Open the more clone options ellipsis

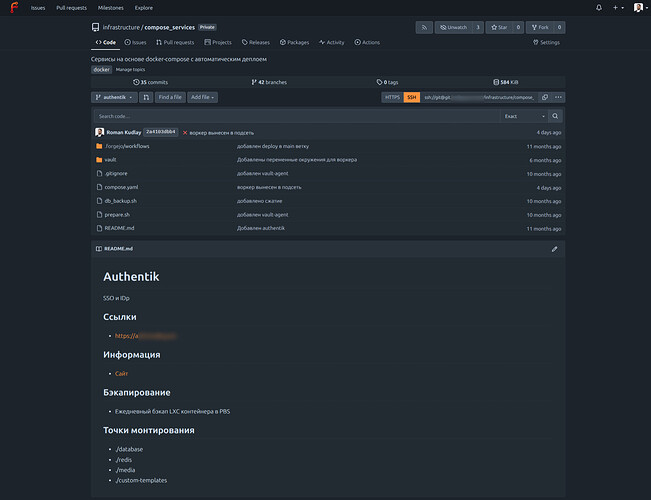(558, 97)
